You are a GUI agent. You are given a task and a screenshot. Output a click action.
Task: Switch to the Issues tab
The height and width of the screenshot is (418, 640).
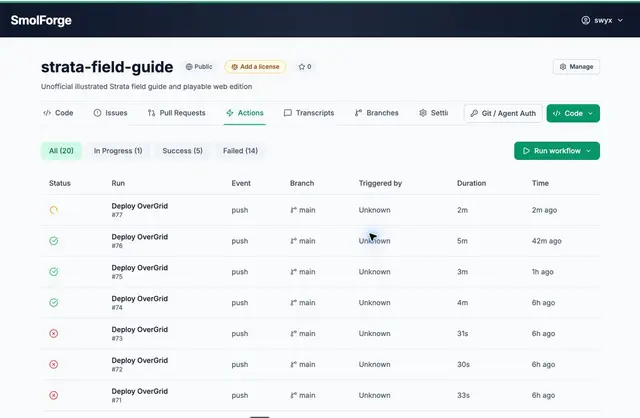[110, 113]
